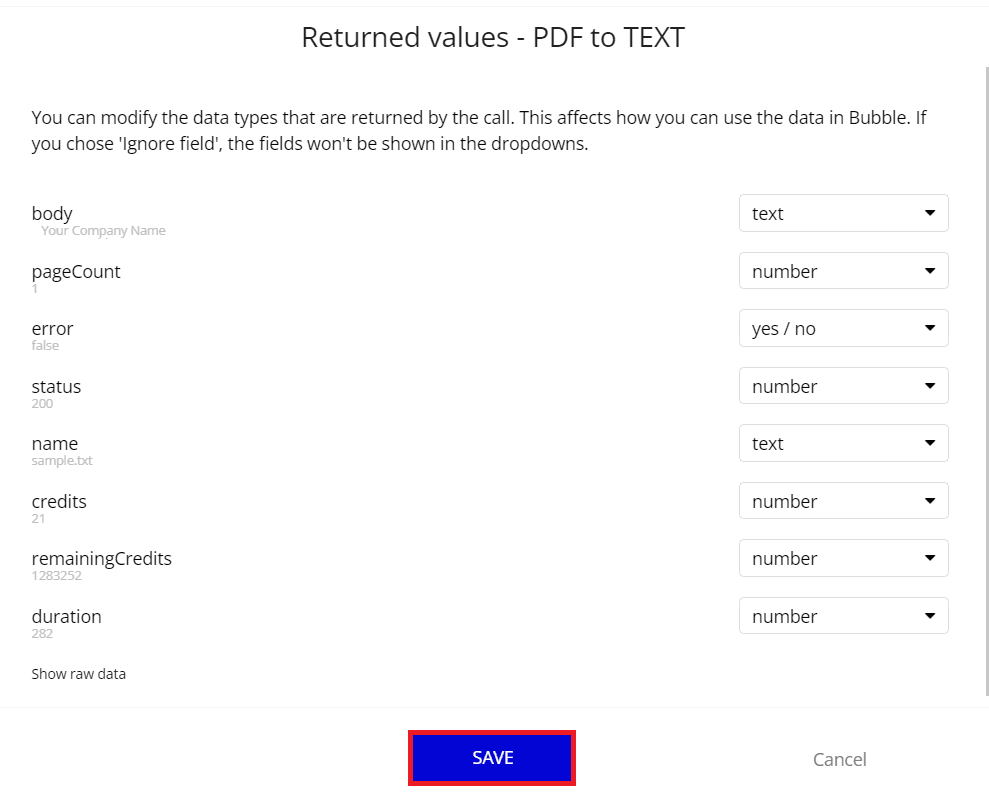Screen dimensions: 989x801
Task: Open the remainingCredits type dropdown
Action: (x=843, y=558)
